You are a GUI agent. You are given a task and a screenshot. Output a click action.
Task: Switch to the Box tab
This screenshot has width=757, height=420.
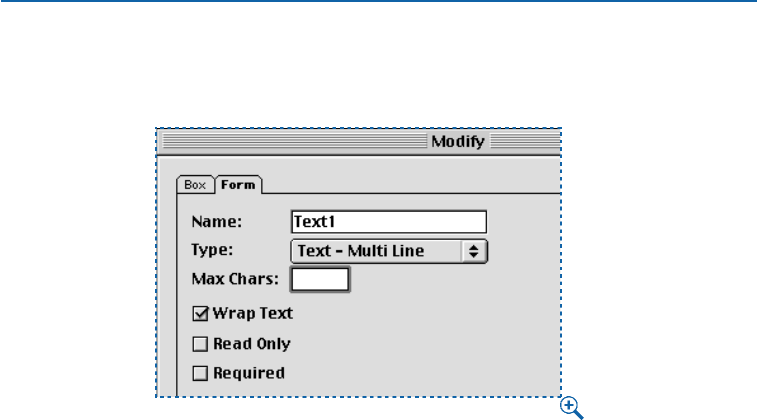pyautogui.click(x=194, y=185)
